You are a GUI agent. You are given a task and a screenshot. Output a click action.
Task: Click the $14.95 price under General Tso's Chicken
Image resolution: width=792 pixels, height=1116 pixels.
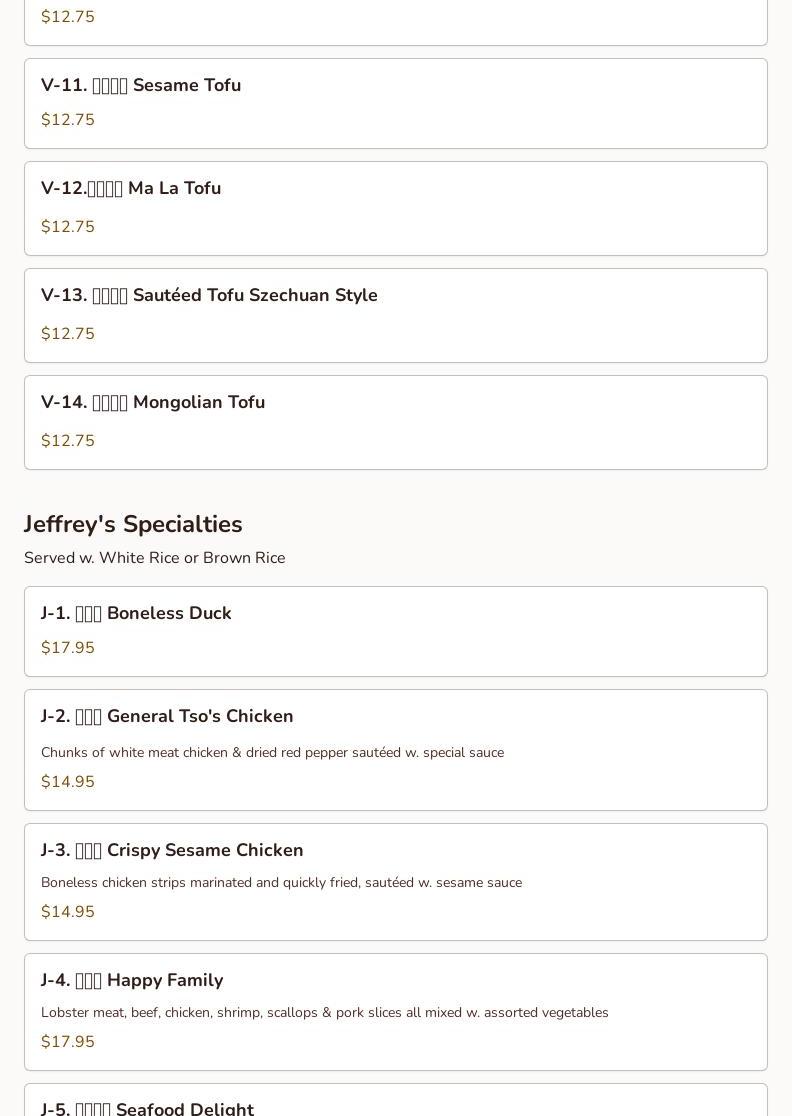click(68, 782)
